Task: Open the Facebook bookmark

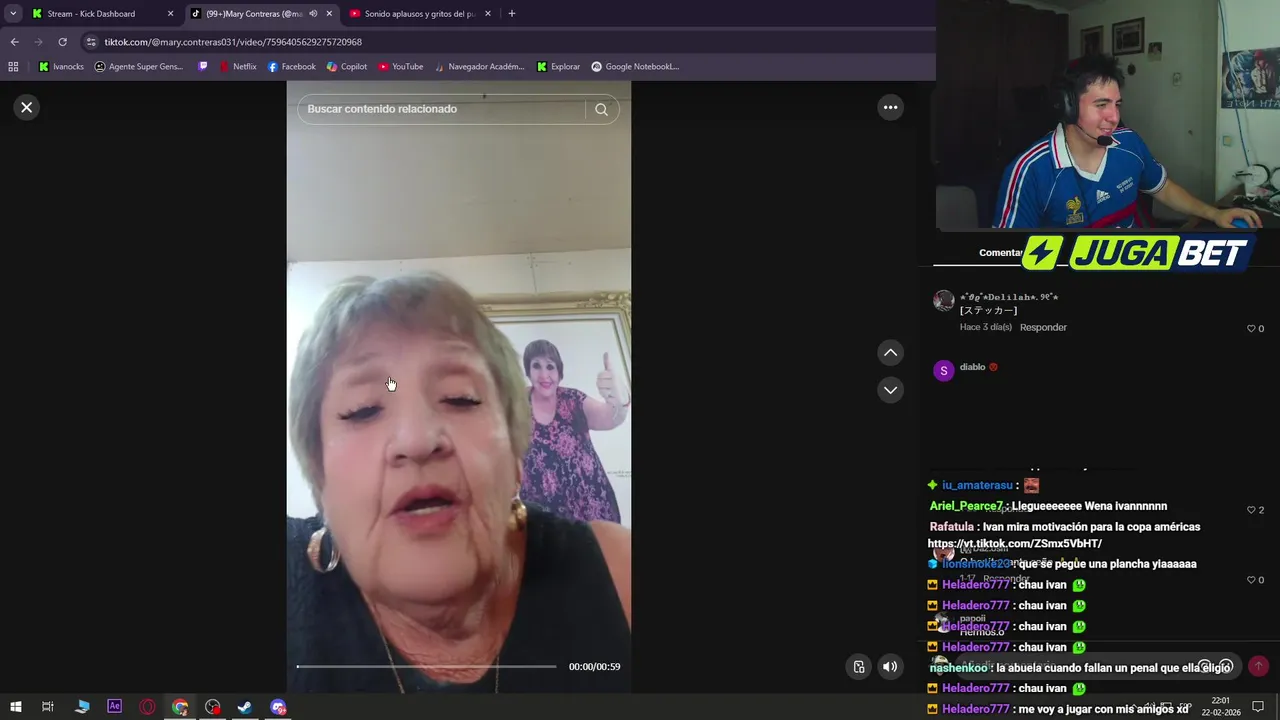Action: [291, 67]
